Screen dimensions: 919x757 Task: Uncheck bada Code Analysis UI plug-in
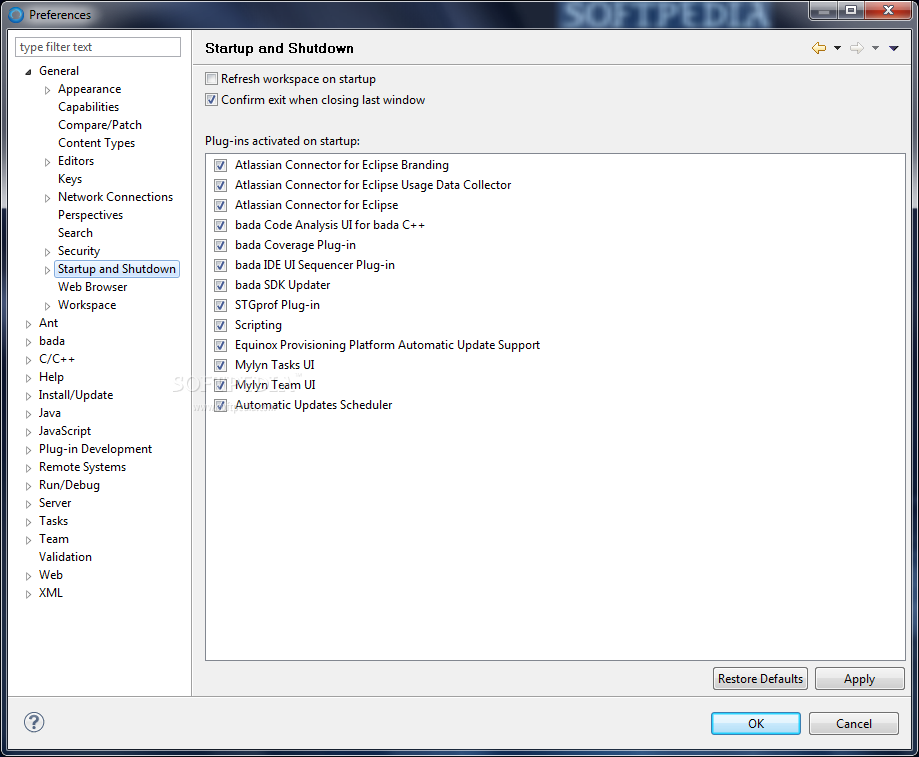pyautogui.click(x=220, y=225)
